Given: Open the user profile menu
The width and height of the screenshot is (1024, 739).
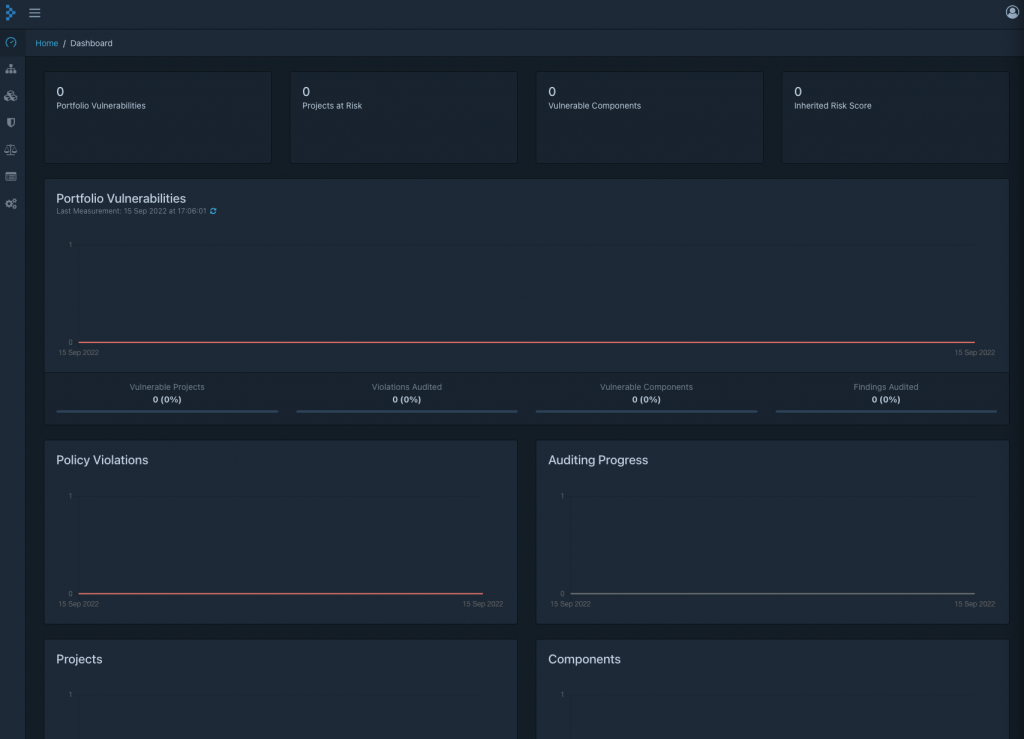Looking at the screenshot, I should 1012,12.
